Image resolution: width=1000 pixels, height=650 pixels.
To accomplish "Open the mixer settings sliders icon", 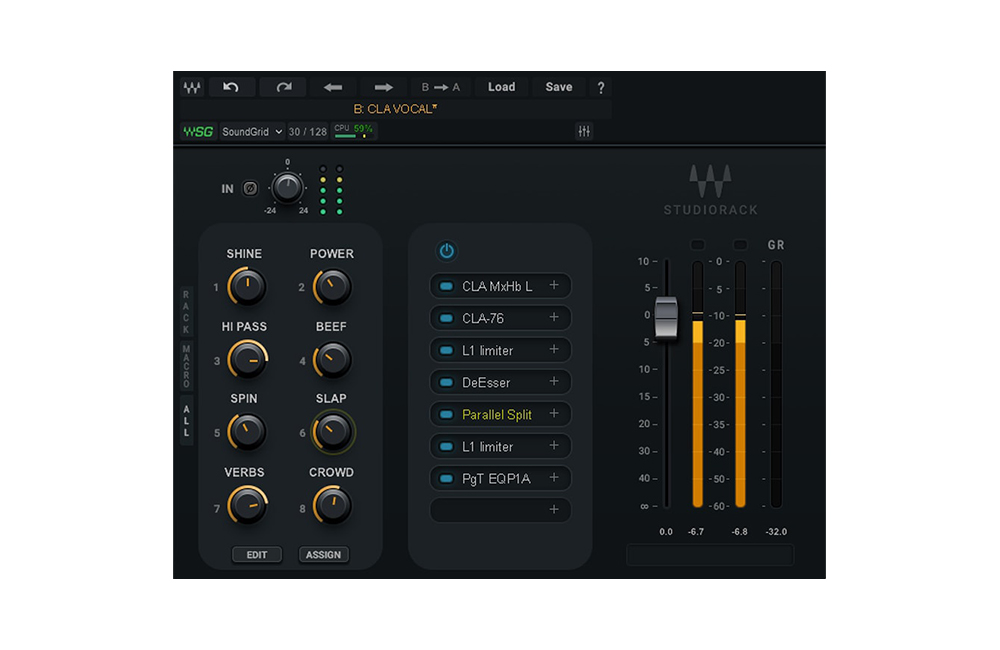I will [584, 131].
